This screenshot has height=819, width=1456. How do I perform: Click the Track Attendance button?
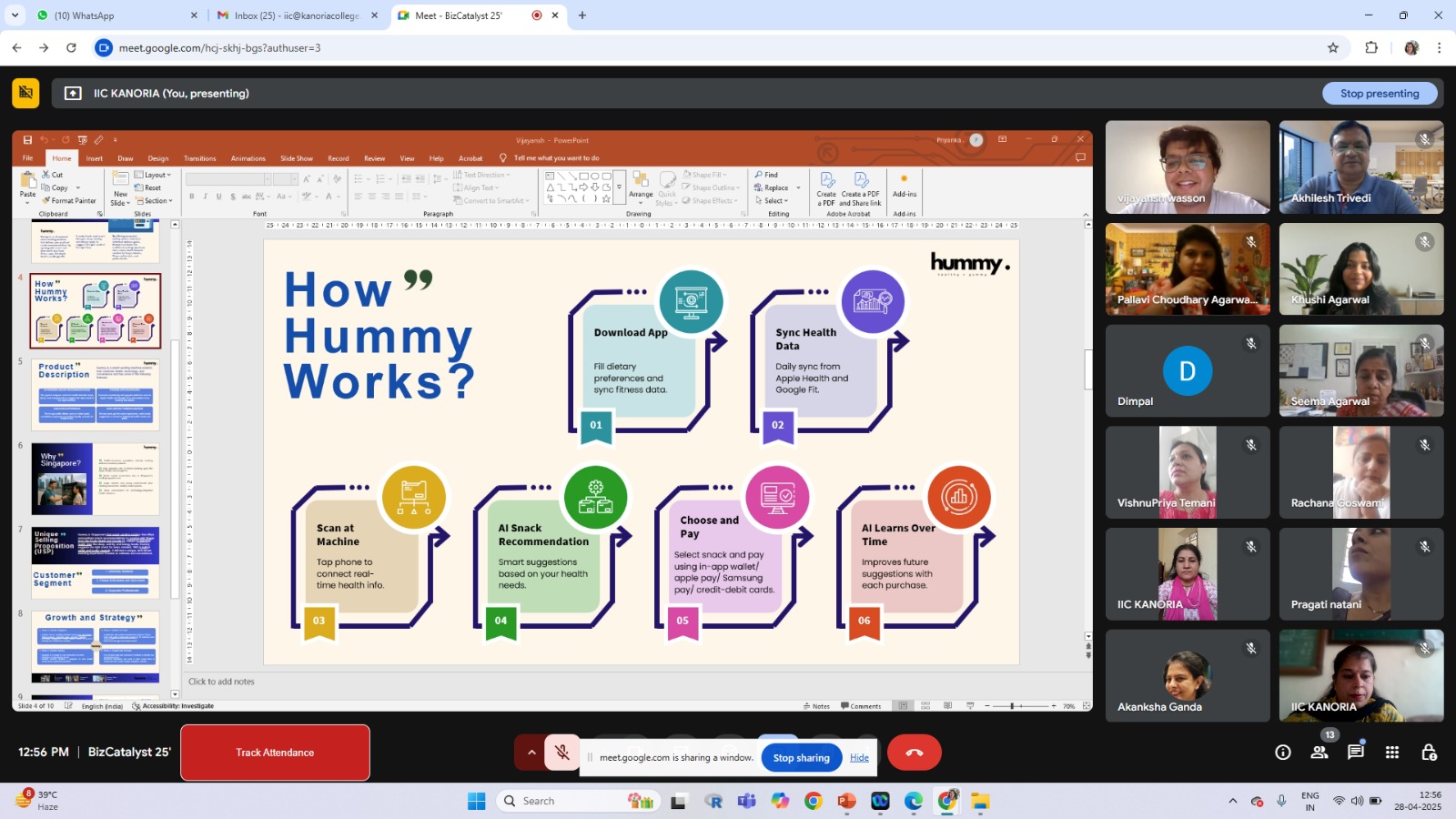275,753
